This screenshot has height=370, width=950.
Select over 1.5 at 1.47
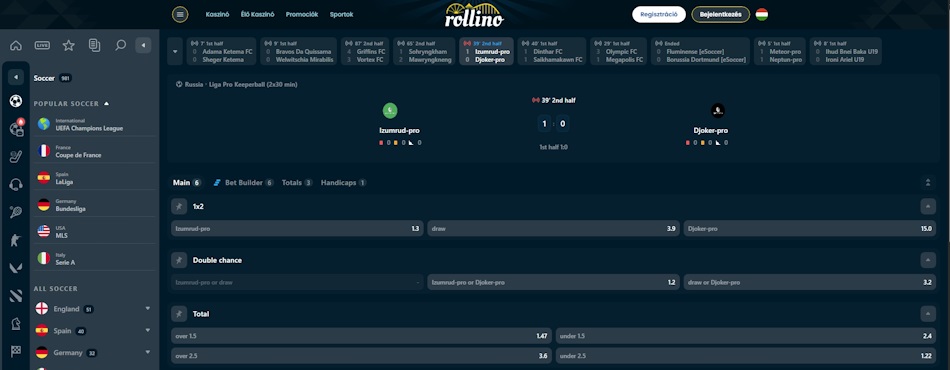tap(362, 336)
